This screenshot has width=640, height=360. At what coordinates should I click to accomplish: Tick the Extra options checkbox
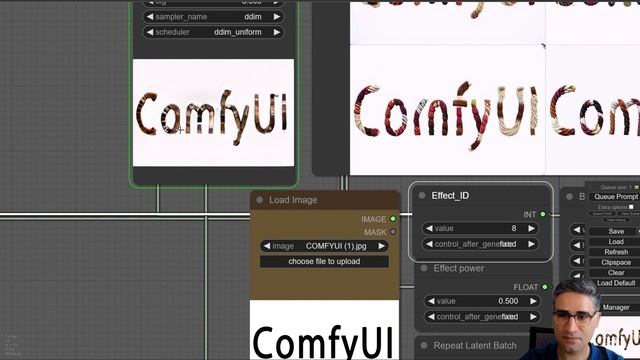pos(631,207)
